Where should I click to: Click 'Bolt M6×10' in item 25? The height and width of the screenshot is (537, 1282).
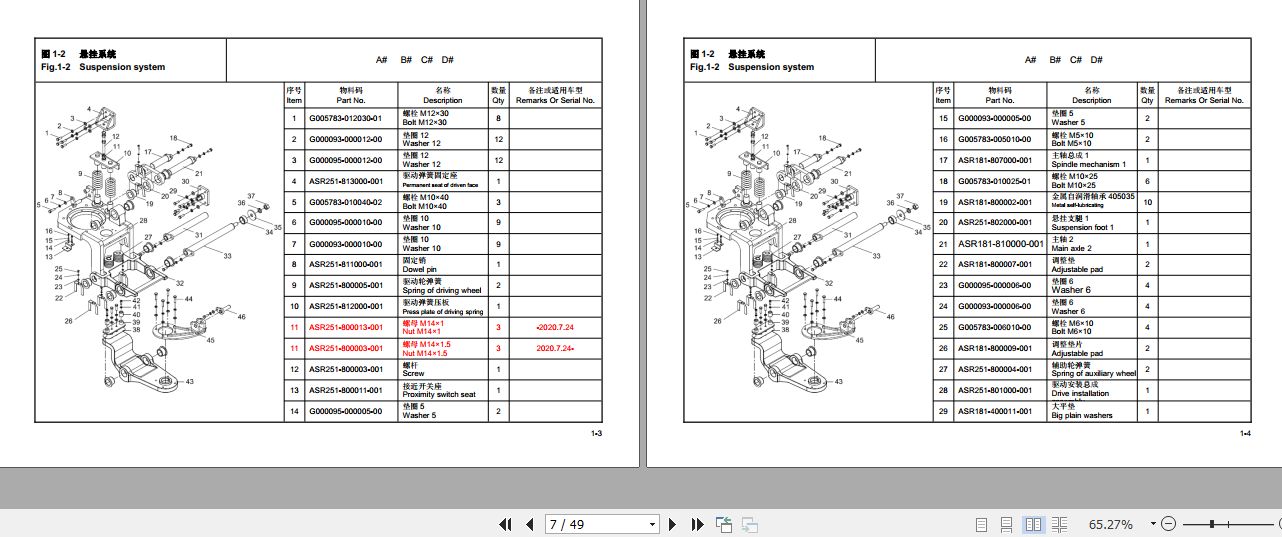1073,332
